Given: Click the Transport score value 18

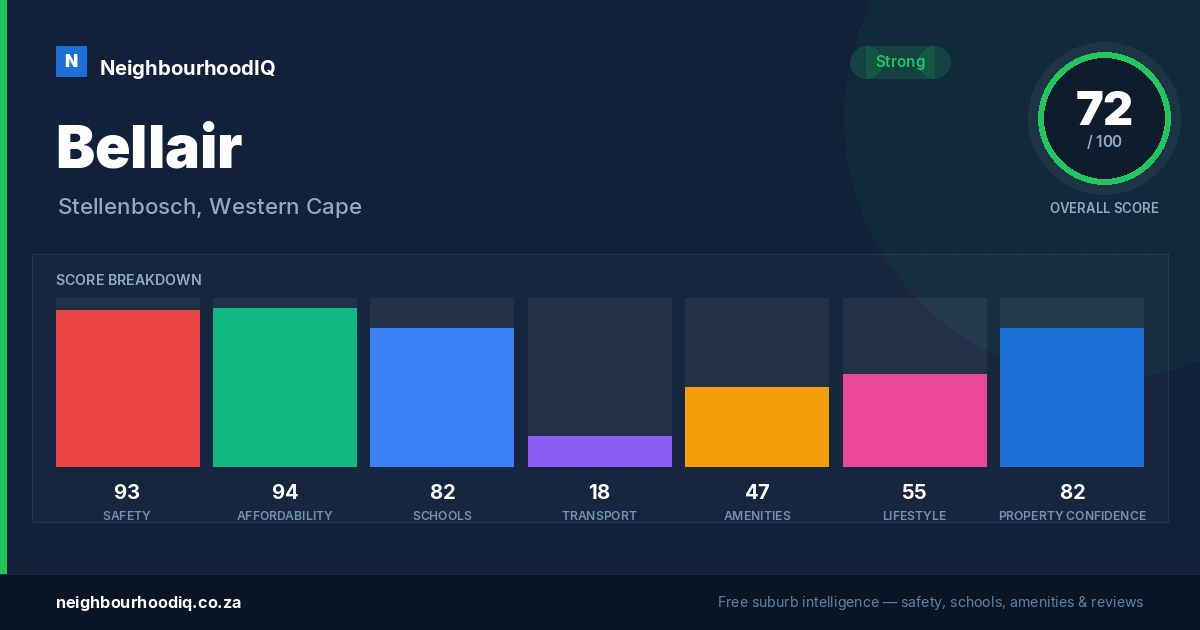Looking at the screenshot, I should click(600, 492).
